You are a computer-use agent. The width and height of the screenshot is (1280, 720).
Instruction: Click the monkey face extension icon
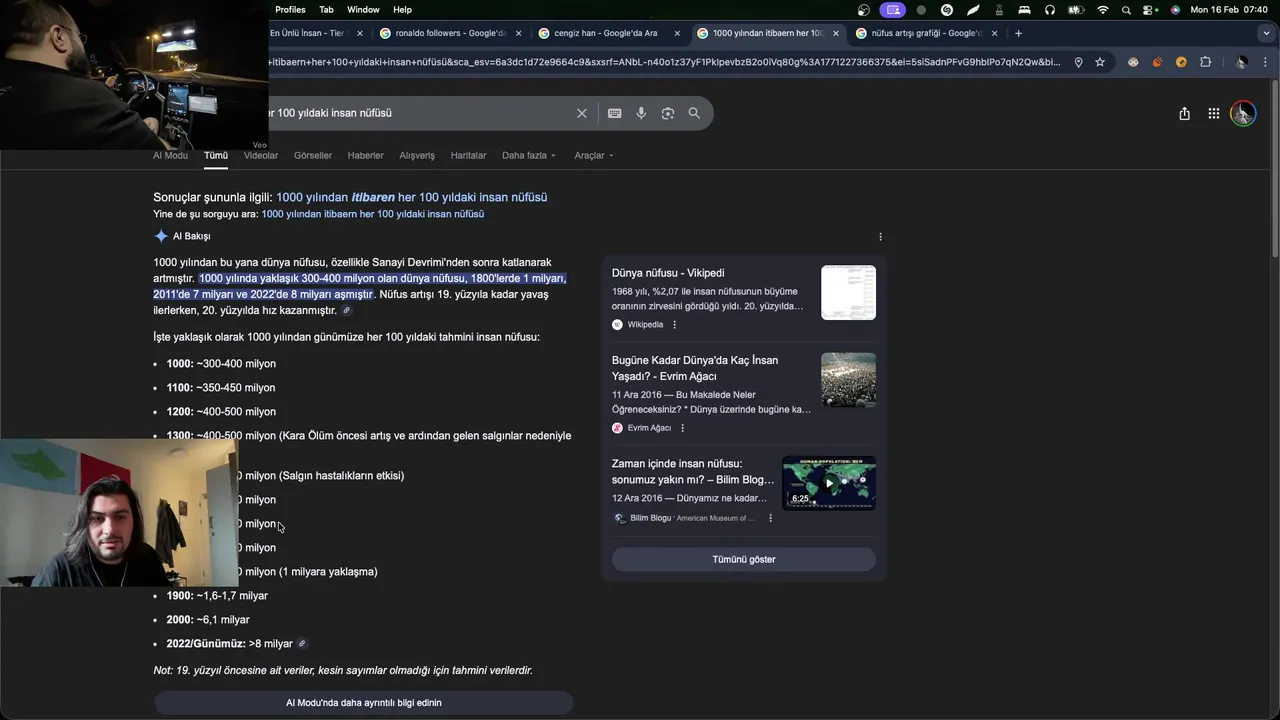1133,62
